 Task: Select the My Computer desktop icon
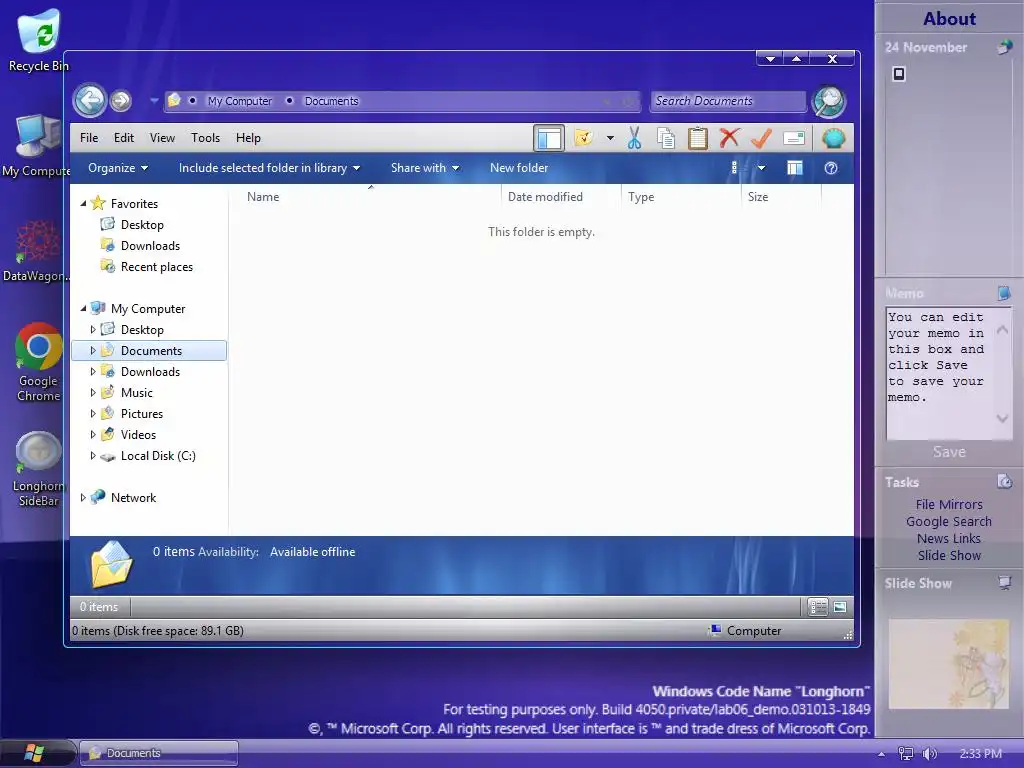click(x=36, y=146)
